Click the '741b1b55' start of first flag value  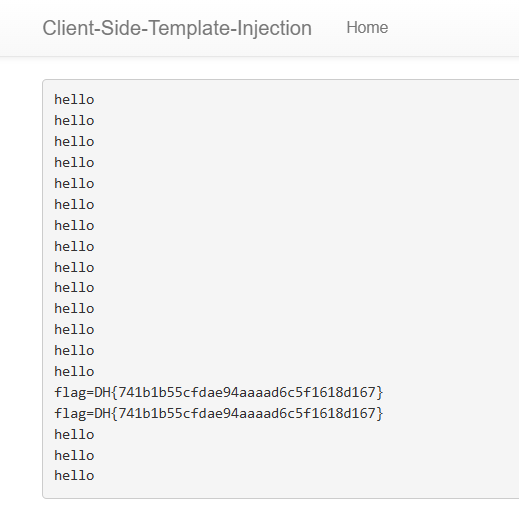click(151, 392)
